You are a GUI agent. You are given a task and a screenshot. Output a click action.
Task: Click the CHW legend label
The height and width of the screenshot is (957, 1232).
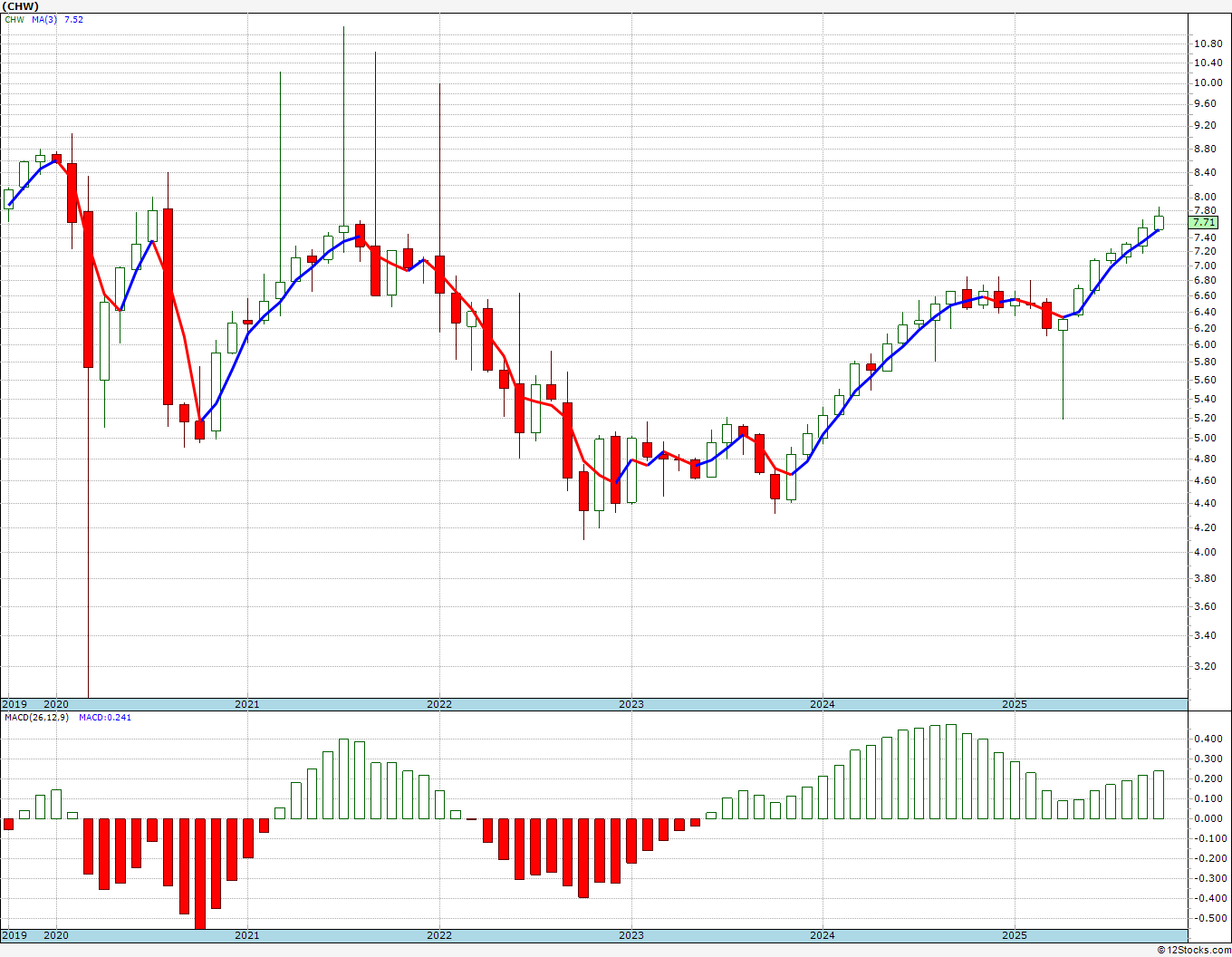point(14,19)
